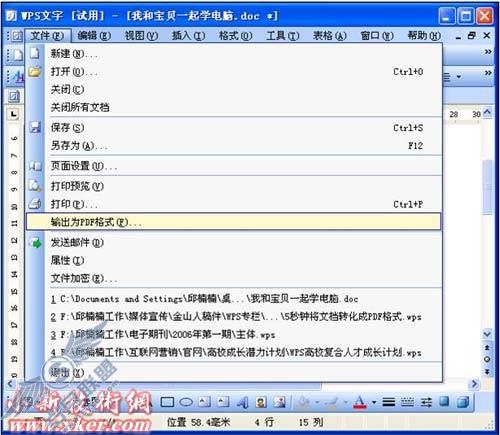Image resolution: width=500 pixels, height=435 pixels.
Task: Choose 另存为 (Save As) entry
Action: click(x=234, y=146)
